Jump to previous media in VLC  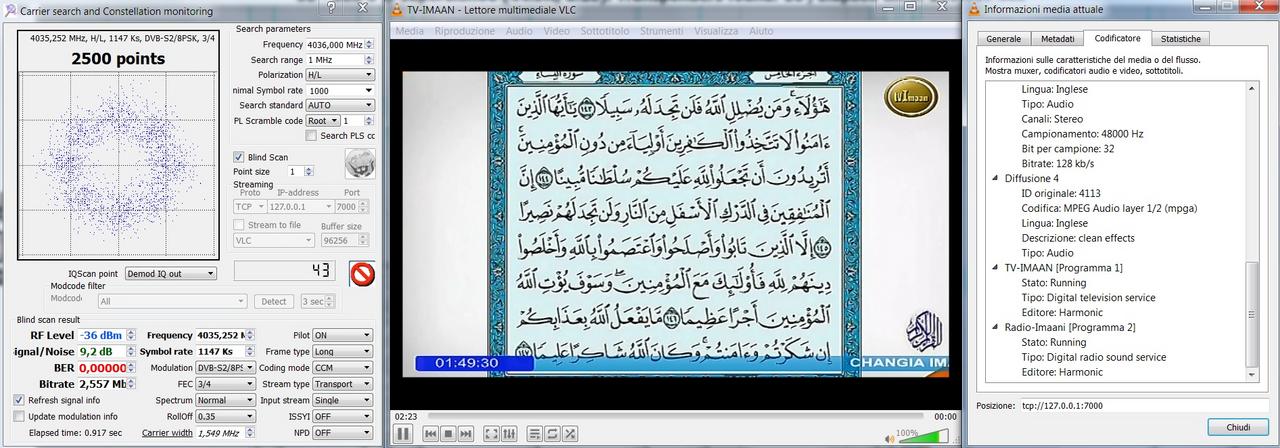pos(430,434)
